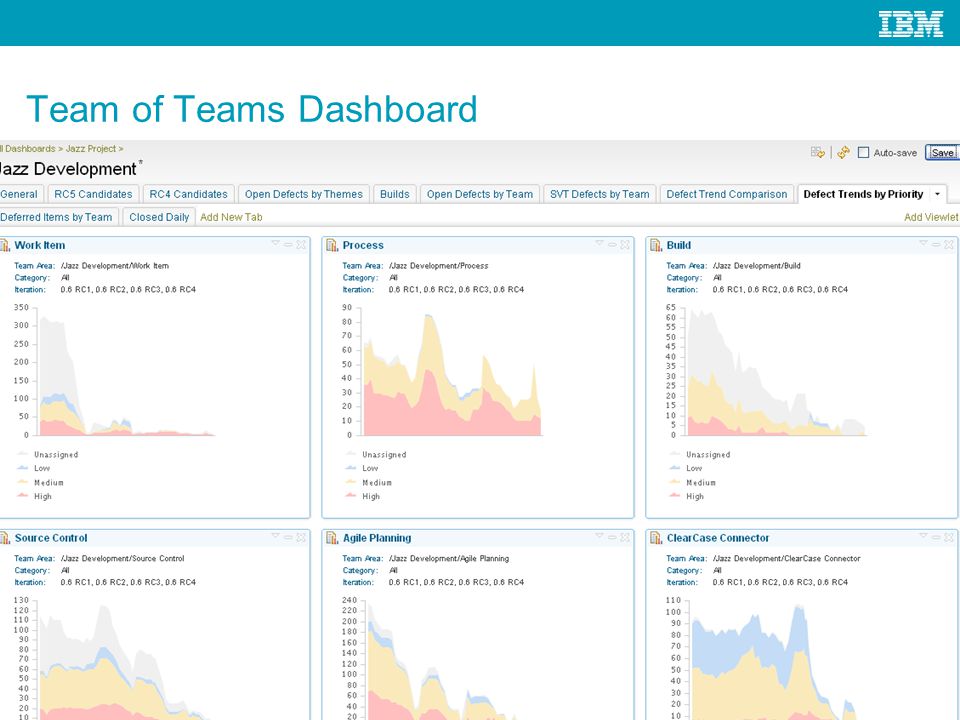Click the grid-with-arrow icon left of refresh

tap(817, 152)
